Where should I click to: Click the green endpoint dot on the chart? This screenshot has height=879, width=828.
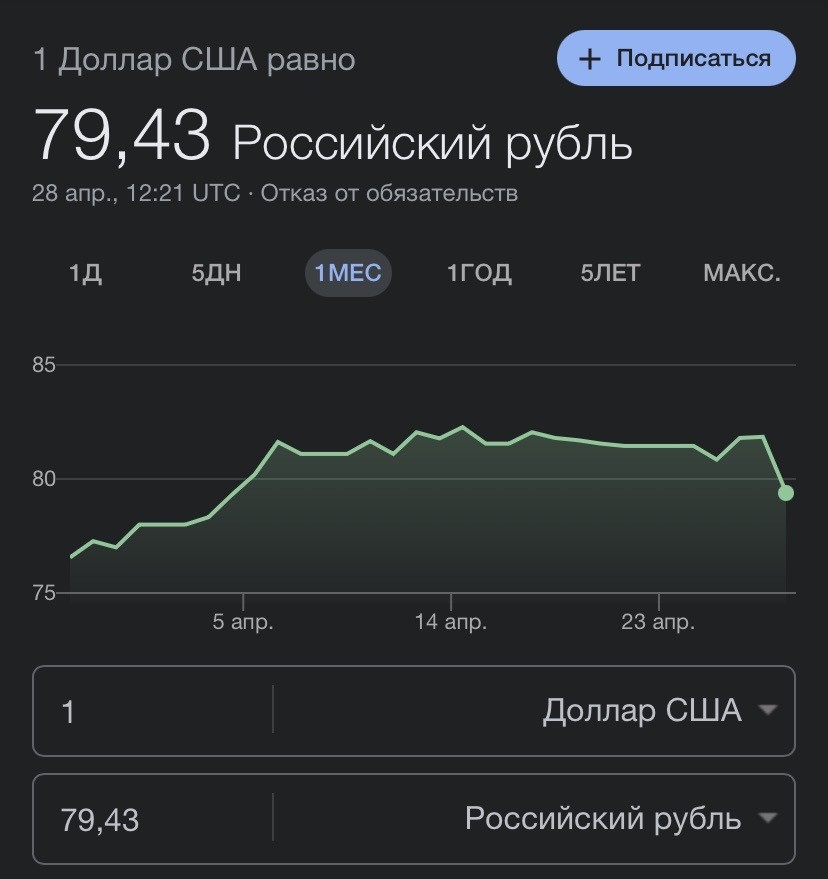786,493
